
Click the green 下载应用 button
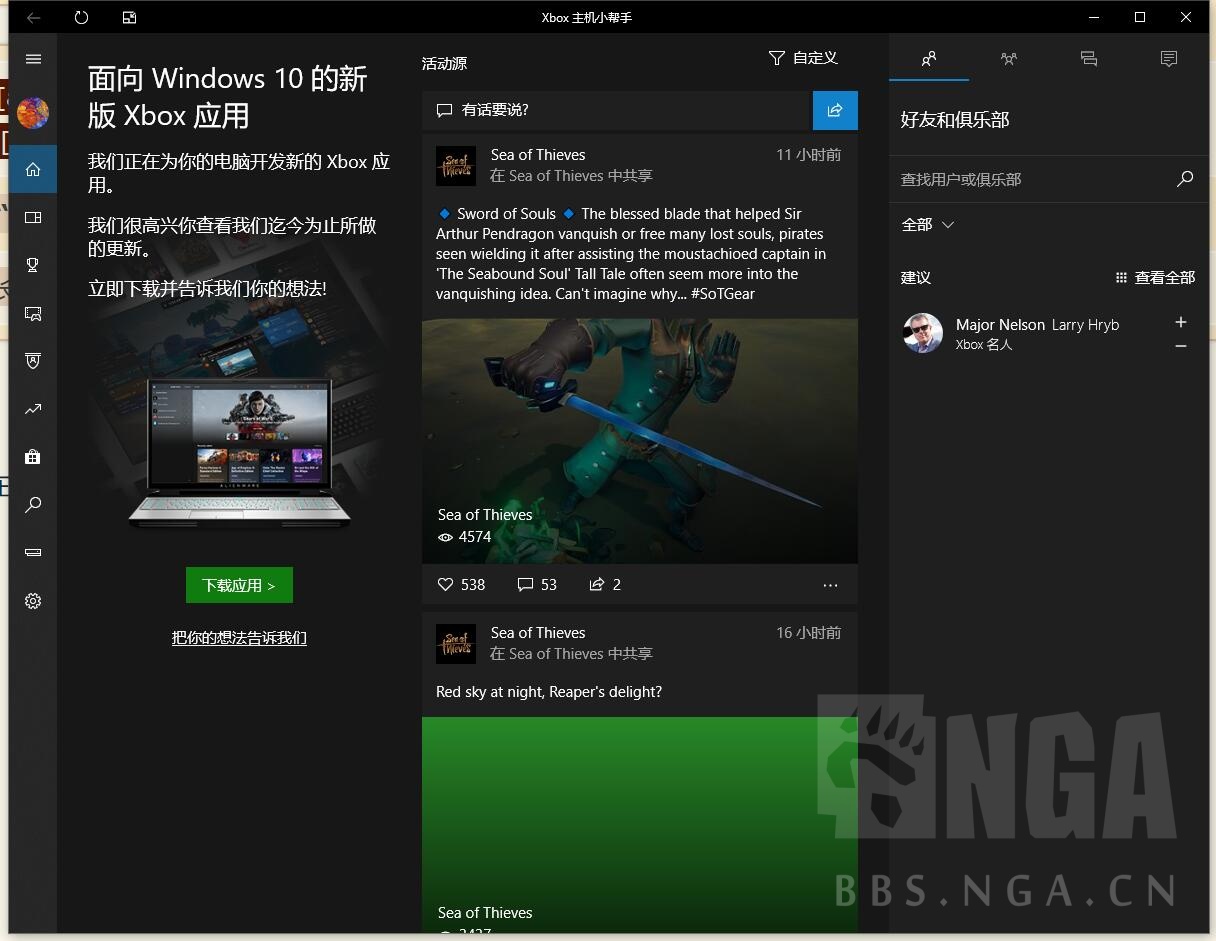(x=239, y=585)
